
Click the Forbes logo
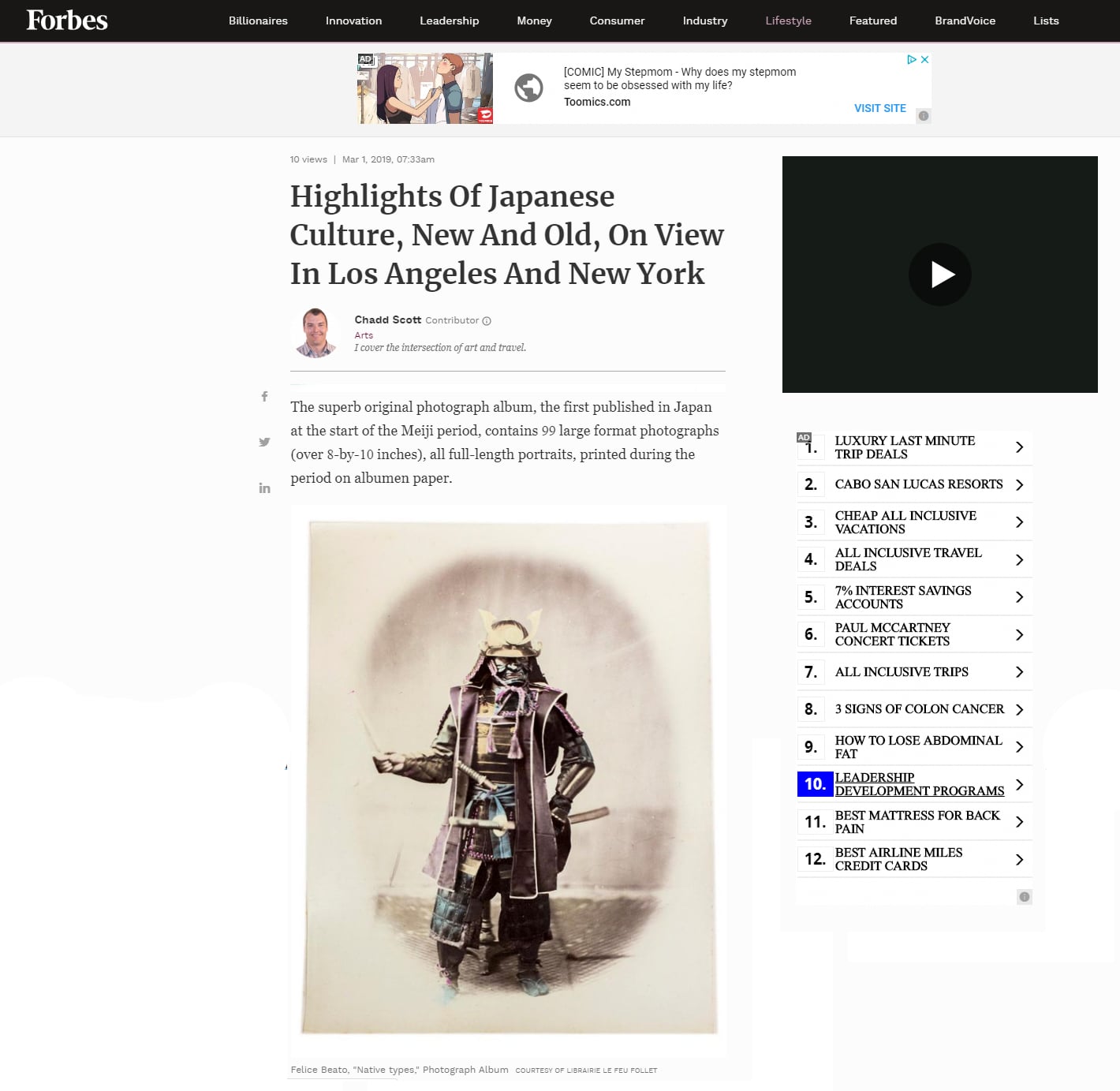(66, 21)
